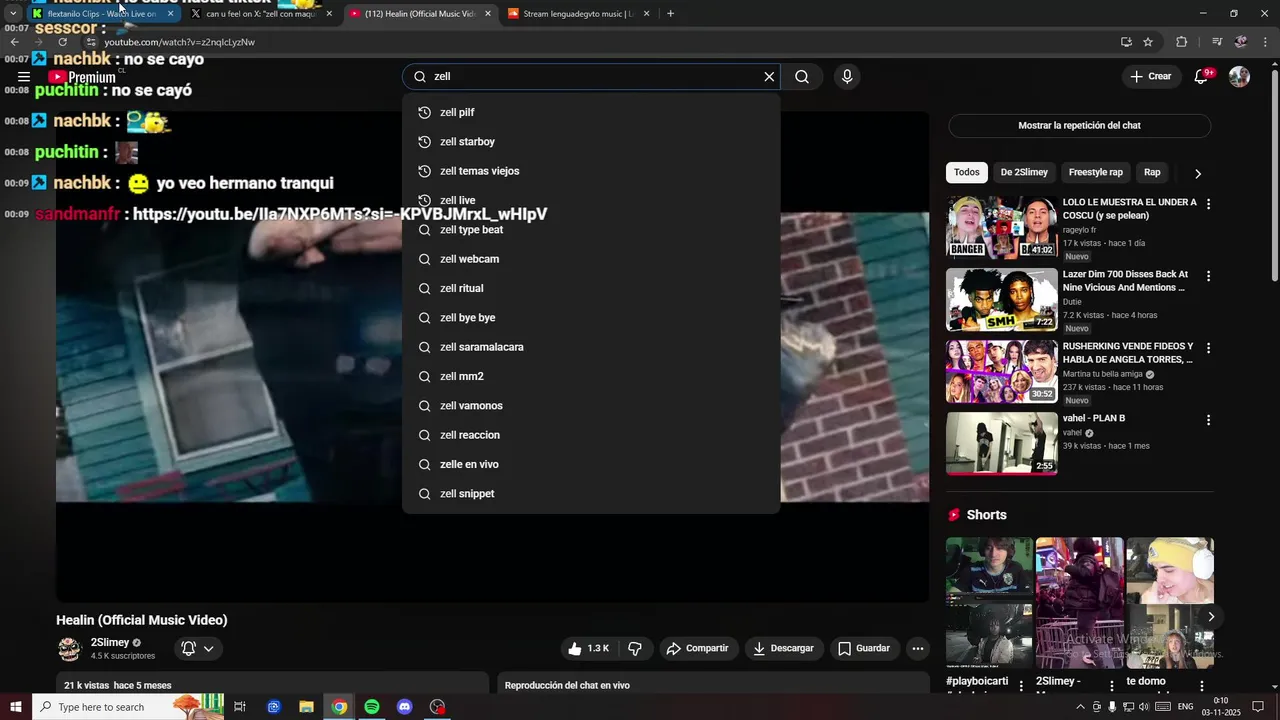Save video with Guardar button
The height and width of the screenshot is (720, 1280).
coord(864,649)
